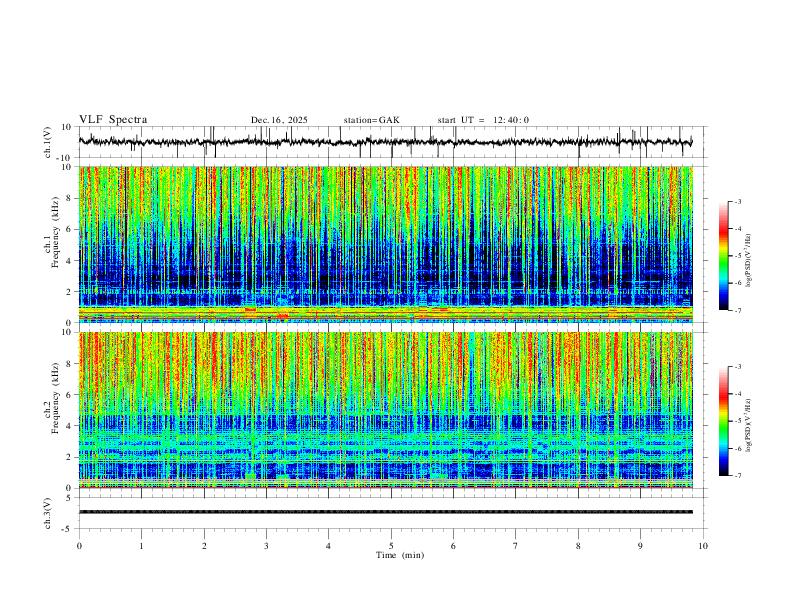Click the ch.1 spectrogram plot
Image resolution: width=792 pixels, height=612 pixels.
pos(385,244)
